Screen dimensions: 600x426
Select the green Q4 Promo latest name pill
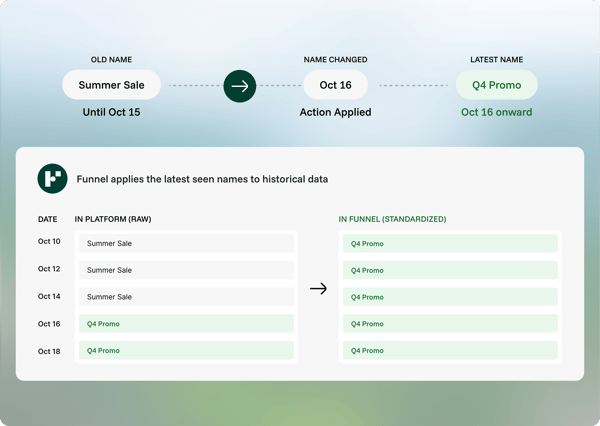497,85
